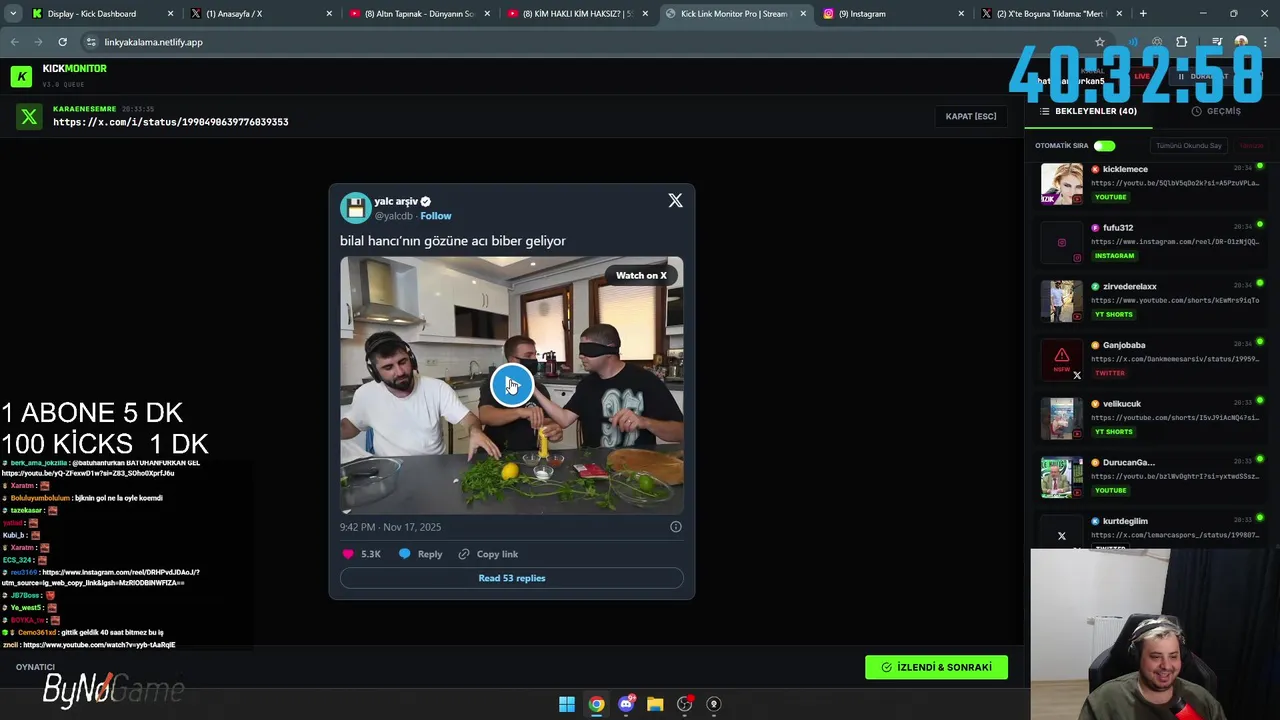Reload the page

pos(62,42)
